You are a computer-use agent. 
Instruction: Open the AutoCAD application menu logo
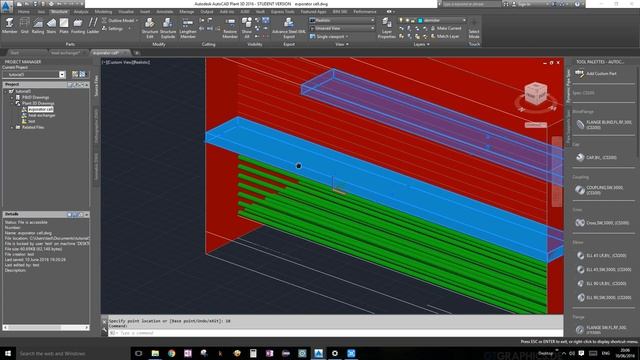(6, 6)
